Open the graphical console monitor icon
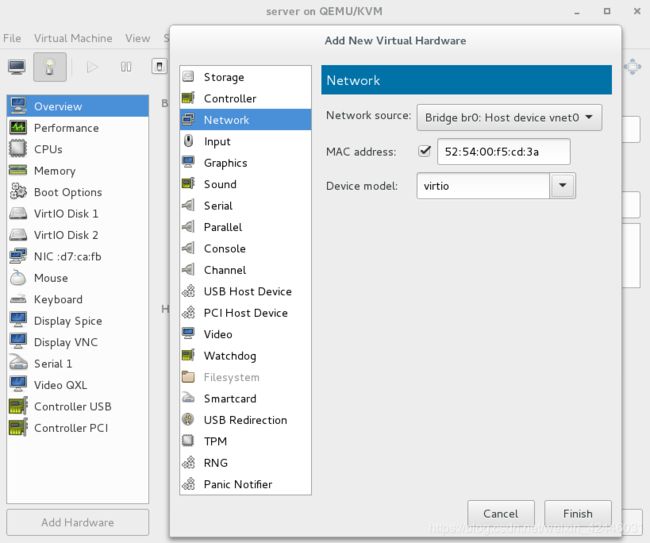This screenshot has height=543, width=650. coord(17,67)
